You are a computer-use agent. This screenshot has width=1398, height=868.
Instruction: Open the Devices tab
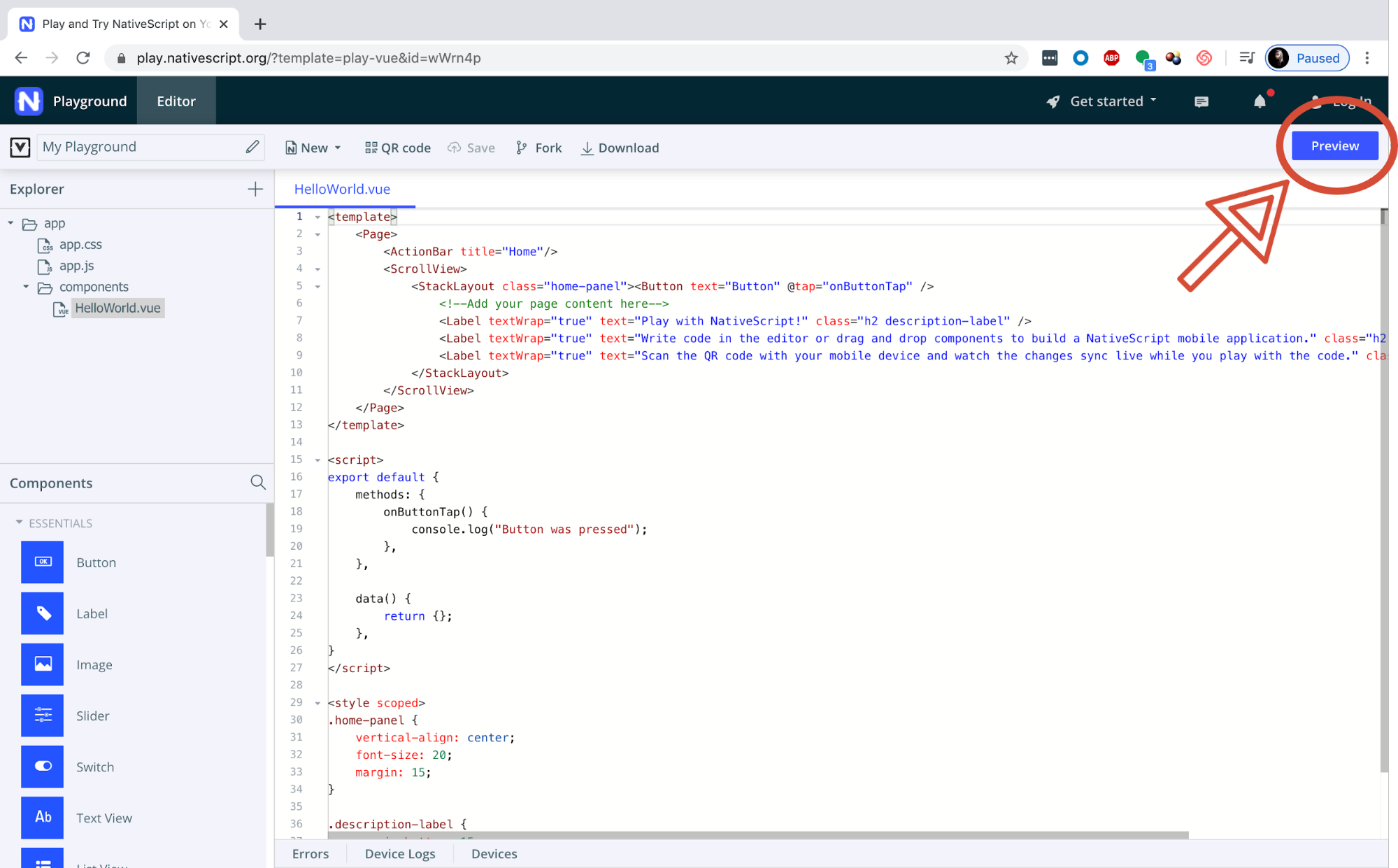coord(494,853)
